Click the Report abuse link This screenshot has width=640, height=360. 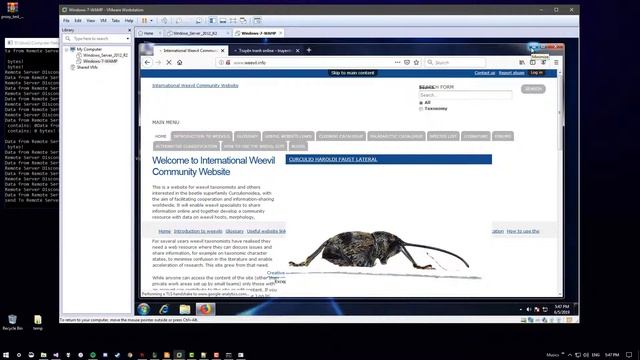511,73
